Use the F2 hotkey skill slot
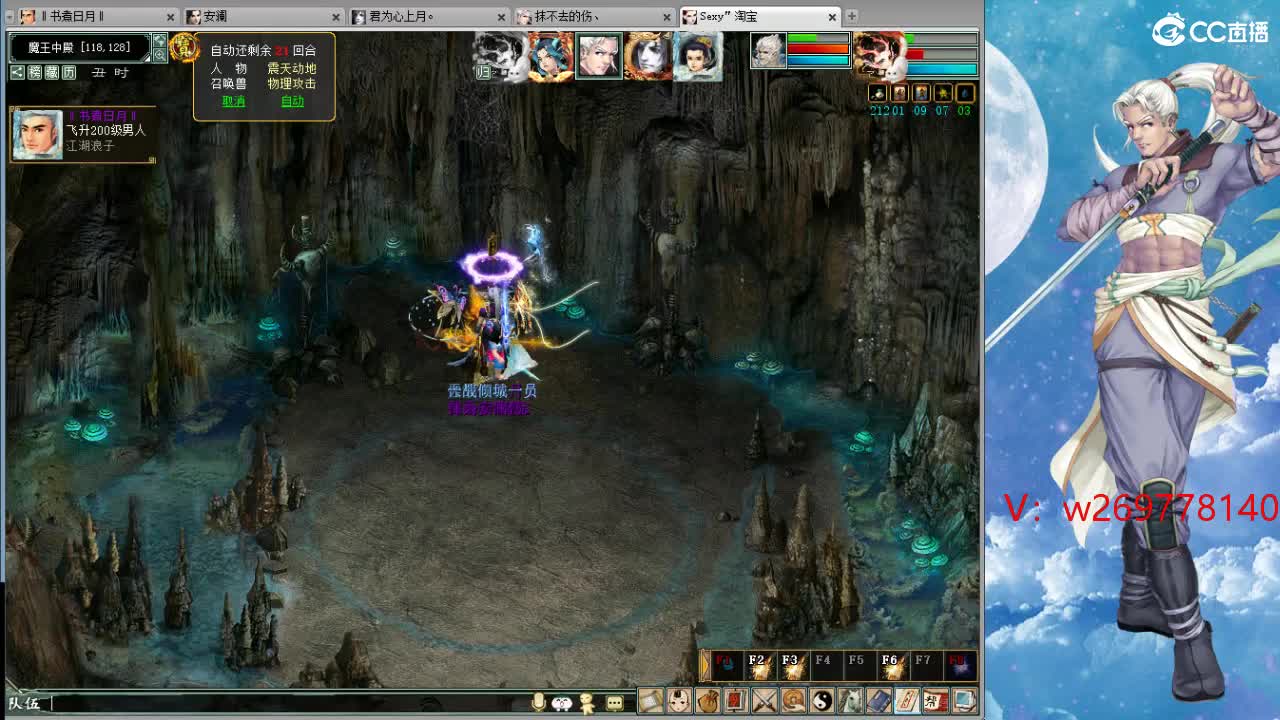This screenshot has width=1280, height=720. pos(760,665)
